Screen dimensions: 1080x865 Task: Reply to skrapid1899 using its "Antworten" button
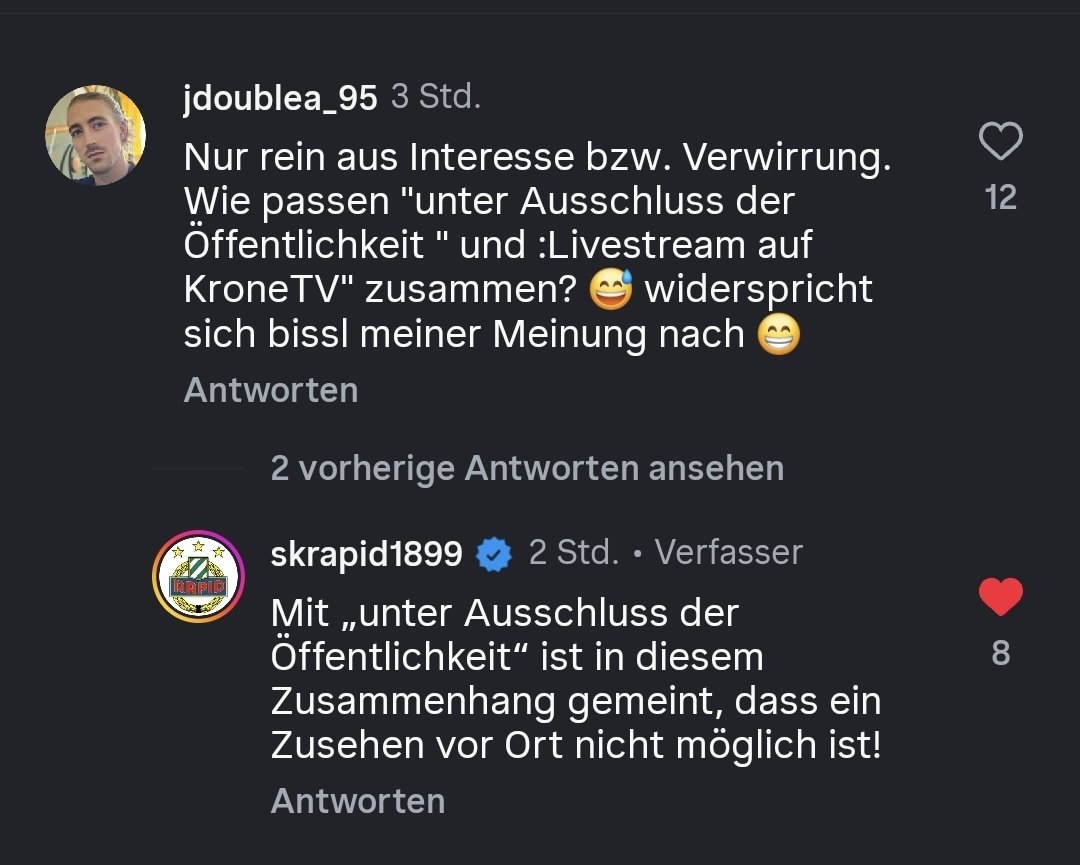pos(357,801)
